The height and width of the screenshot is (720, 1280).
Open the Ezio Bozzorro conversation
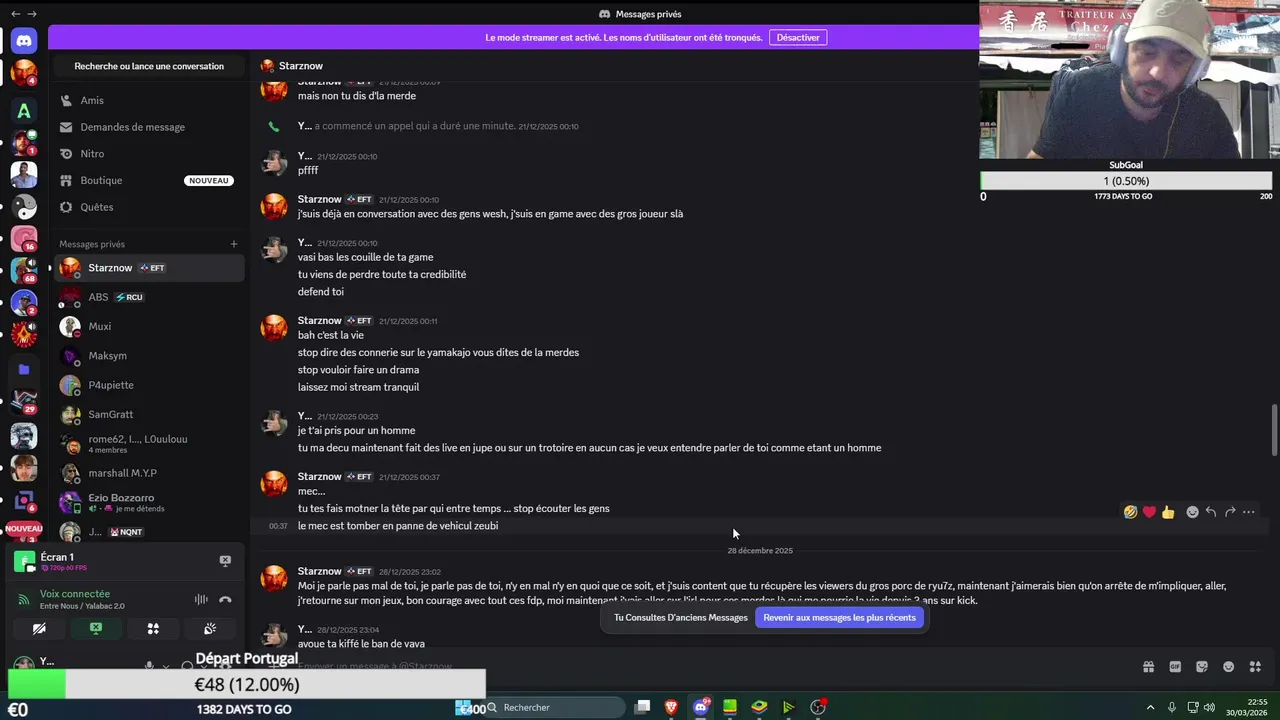tap(149, 502)
